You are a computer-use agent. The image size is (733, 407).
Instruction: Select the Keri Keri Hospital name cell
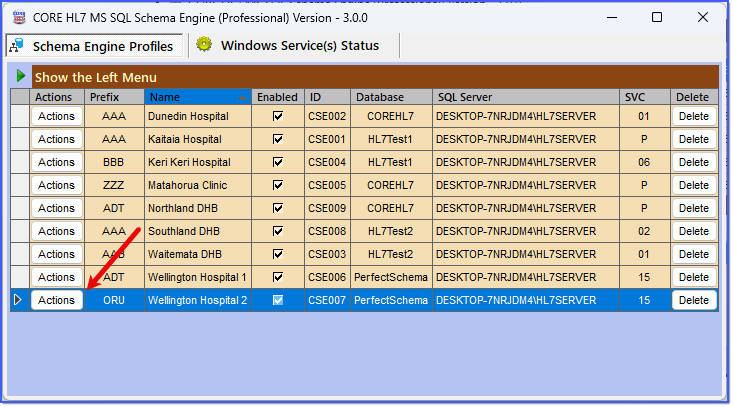click(198, 162)
